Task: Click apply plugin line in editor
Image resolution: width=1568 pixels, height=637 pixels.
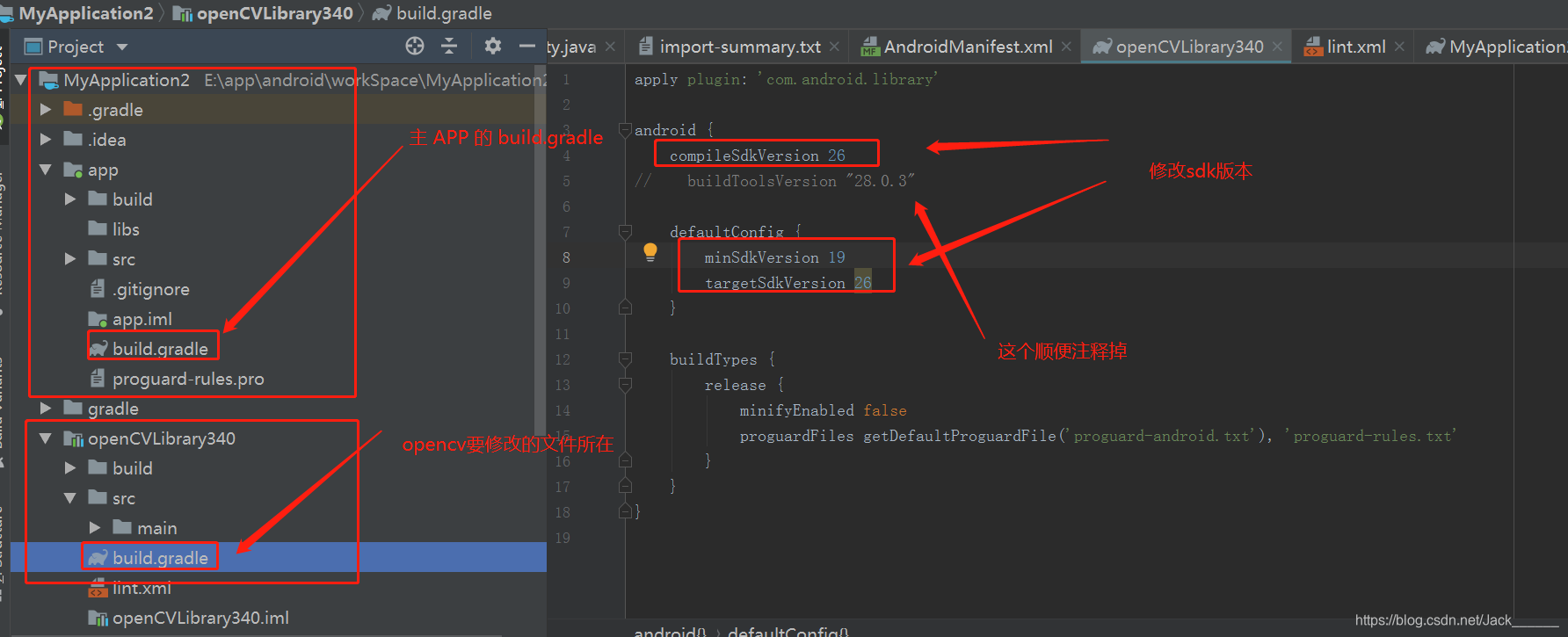Action: [x=786, y=79]
